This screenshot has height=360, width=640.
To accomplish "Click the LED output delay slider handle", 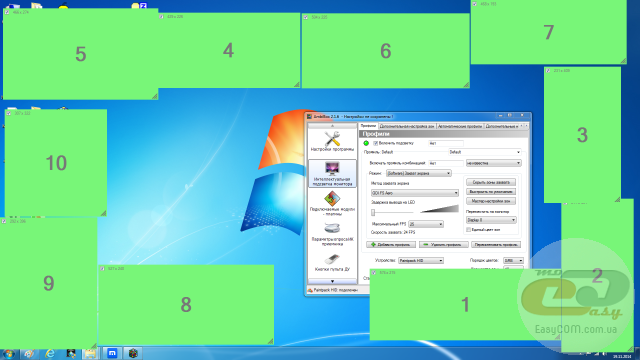I will (373, 213).
